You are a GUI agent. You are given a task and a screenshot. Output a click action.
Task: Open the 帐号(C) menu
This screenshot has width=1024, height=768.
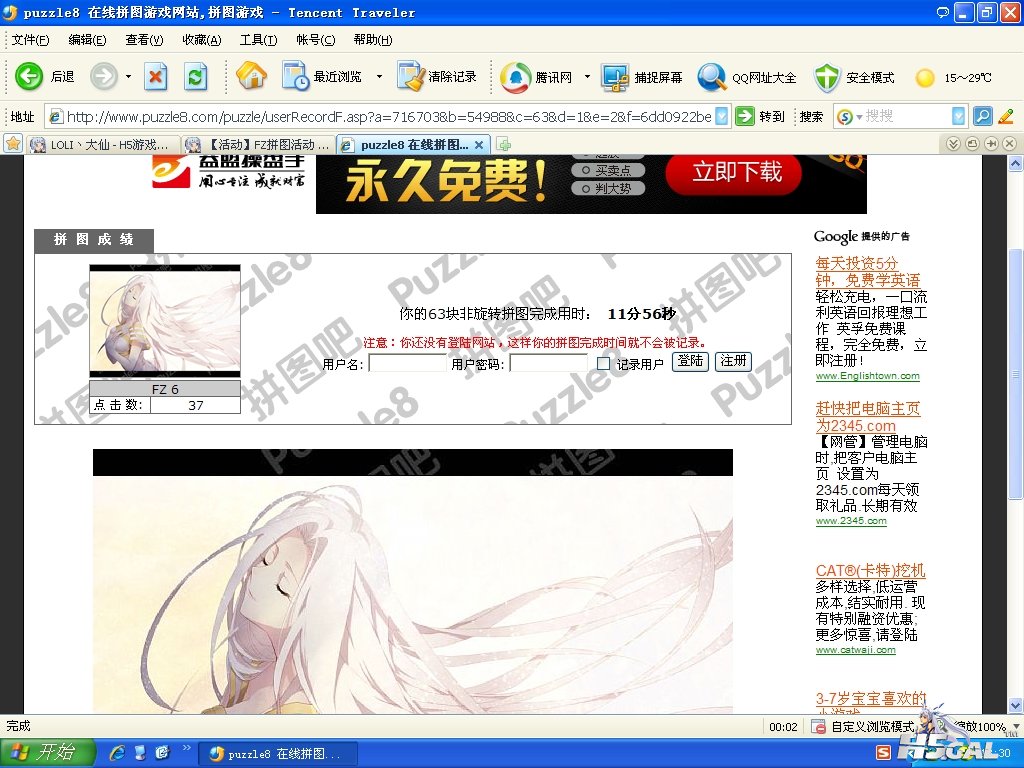(x=315, y=40)
